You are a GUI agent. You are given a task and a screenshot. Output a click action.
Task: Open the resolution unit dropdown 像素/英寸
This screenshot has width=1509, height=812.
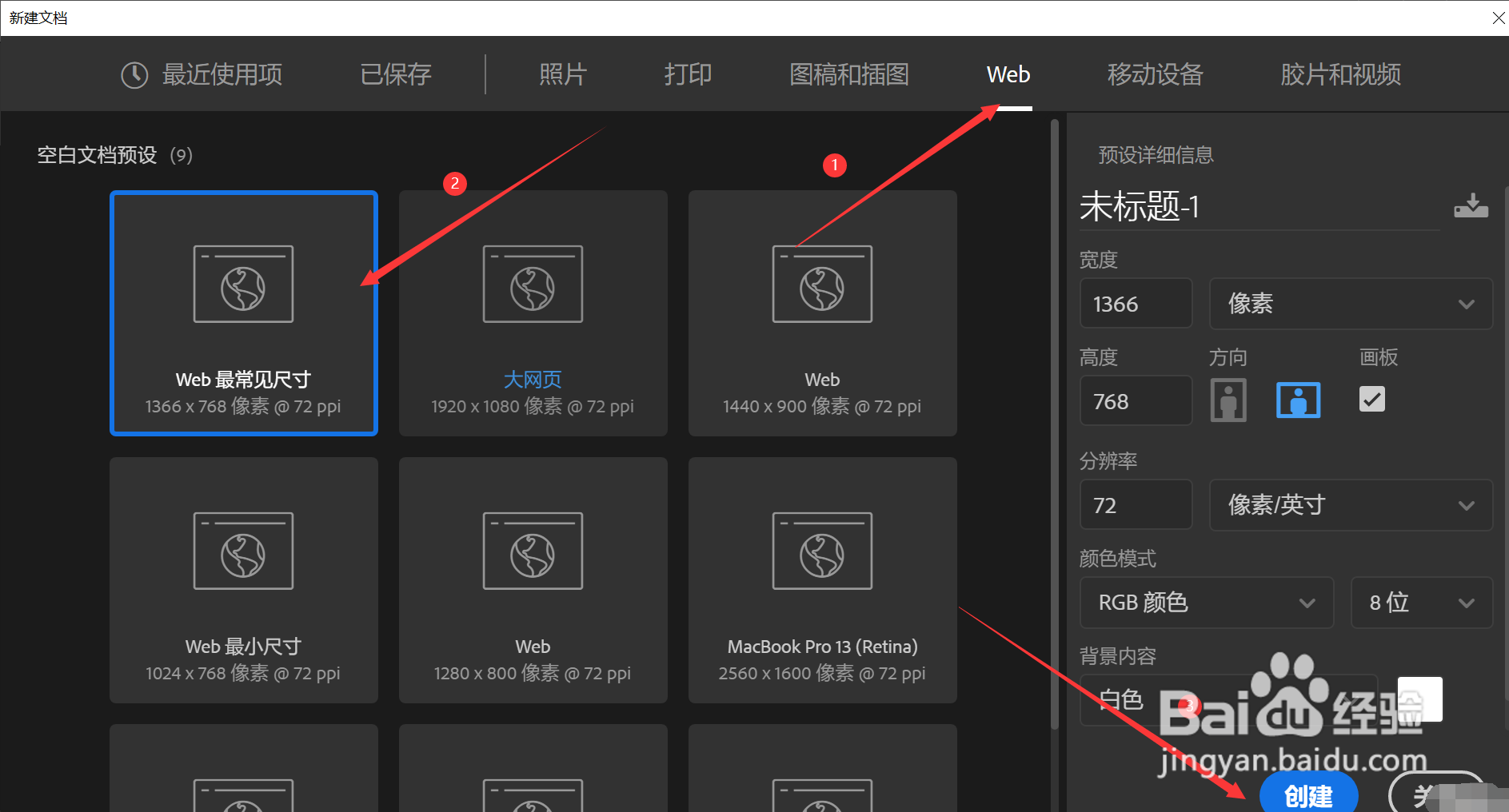pos(1351,505)
